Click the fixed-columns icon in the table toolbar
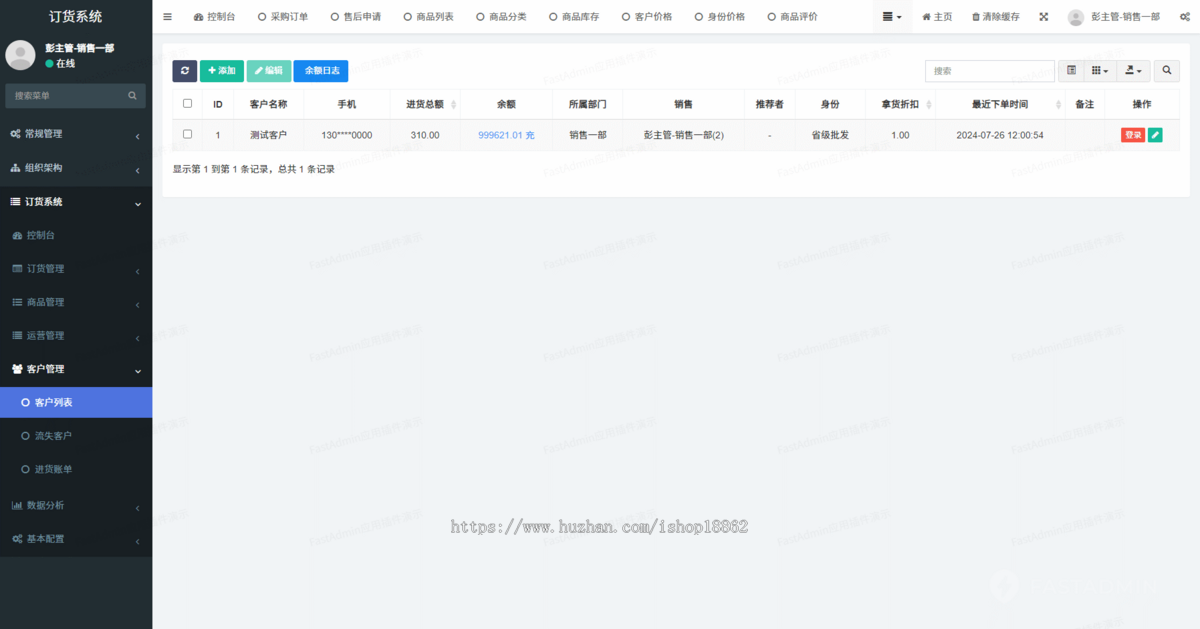 pos(1071,70)
